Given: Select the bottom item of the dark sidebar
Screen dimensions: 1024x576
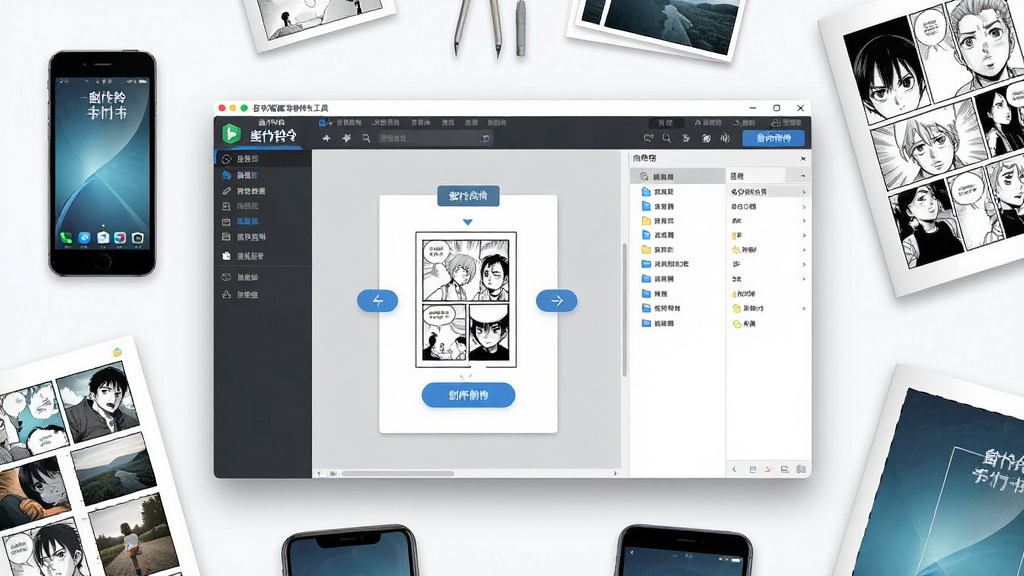Looking at the screenshot, I should 263,295.
